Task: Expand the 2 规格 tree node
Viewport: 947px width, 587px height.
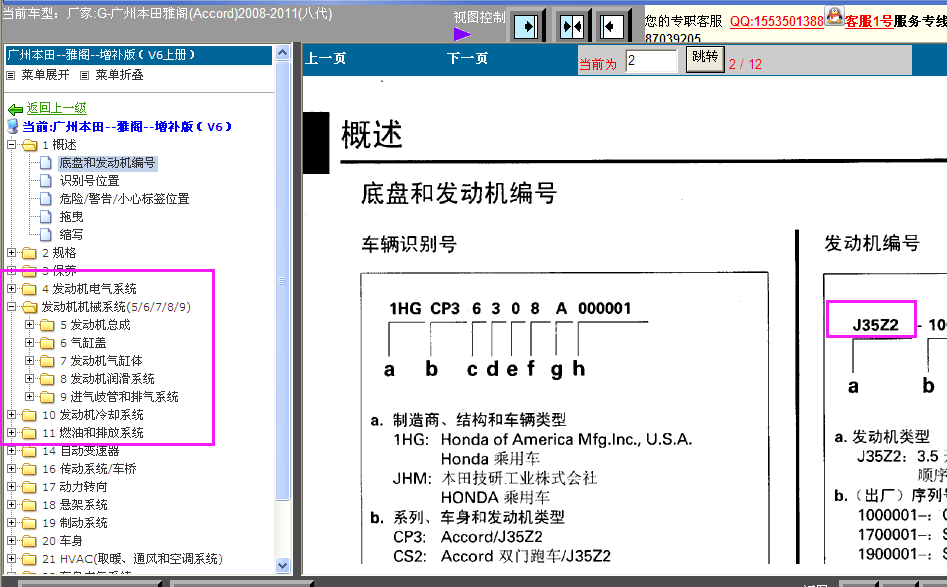Action: click(x=11, y=252)
